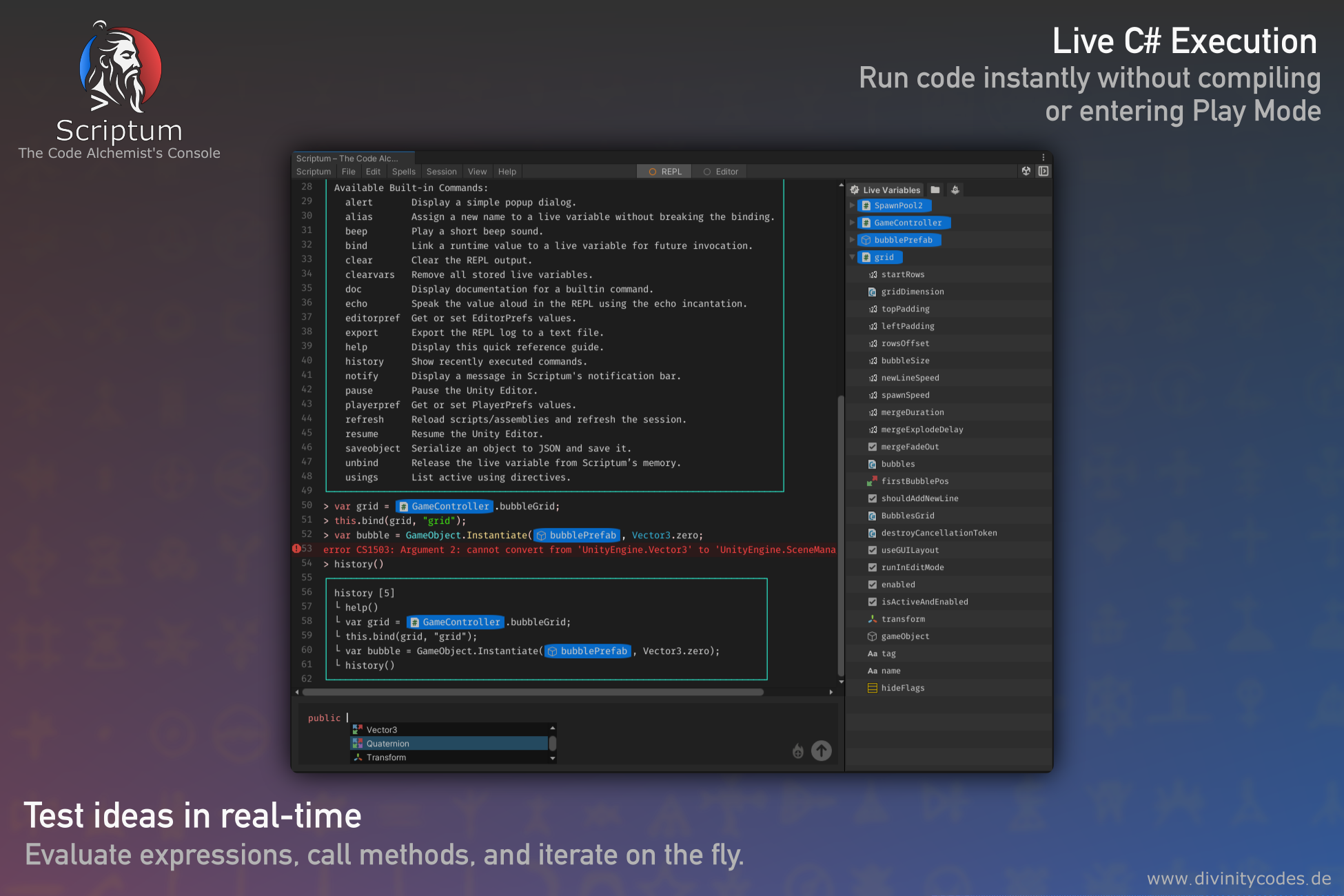The image size is (1344, 896).
Task: Choose Vector3 from autocomplete list
Action: [x=449, y=729]
